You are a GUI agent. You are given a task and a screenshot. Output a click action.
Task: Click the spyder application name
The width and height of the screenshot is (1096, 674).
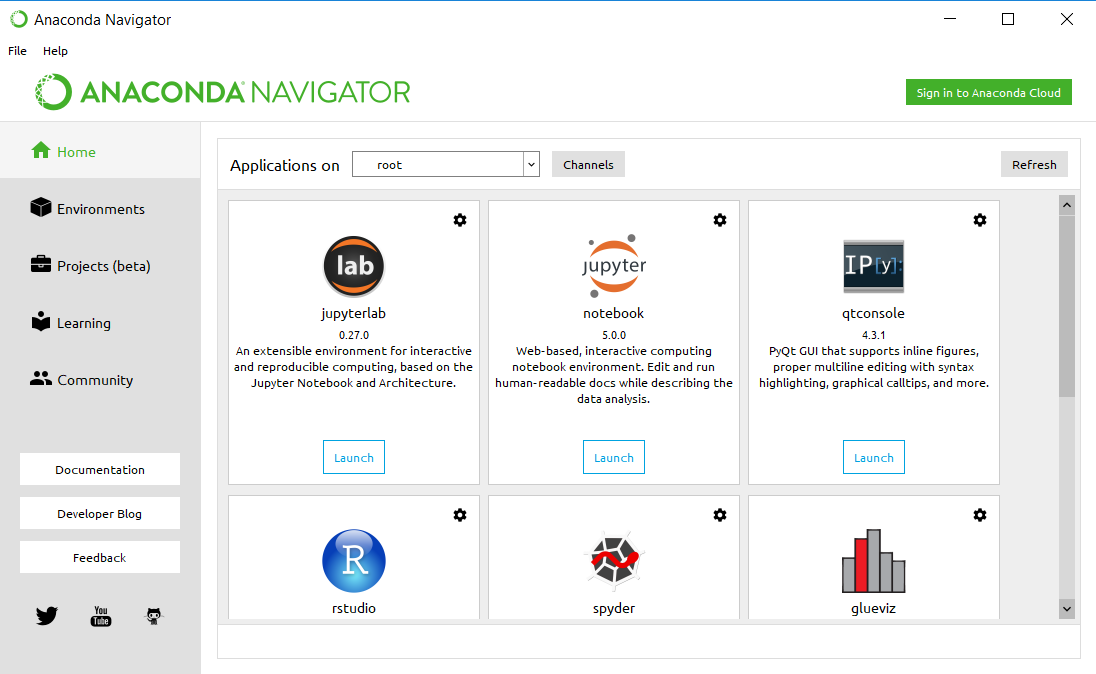614,608
